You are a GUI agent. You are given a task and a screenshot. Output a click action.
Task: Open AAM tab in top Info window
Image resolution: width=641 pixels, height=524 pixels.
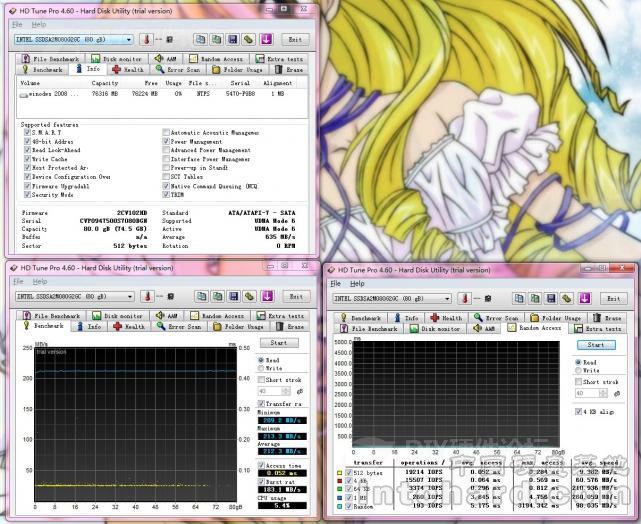[x=166, y=59]
